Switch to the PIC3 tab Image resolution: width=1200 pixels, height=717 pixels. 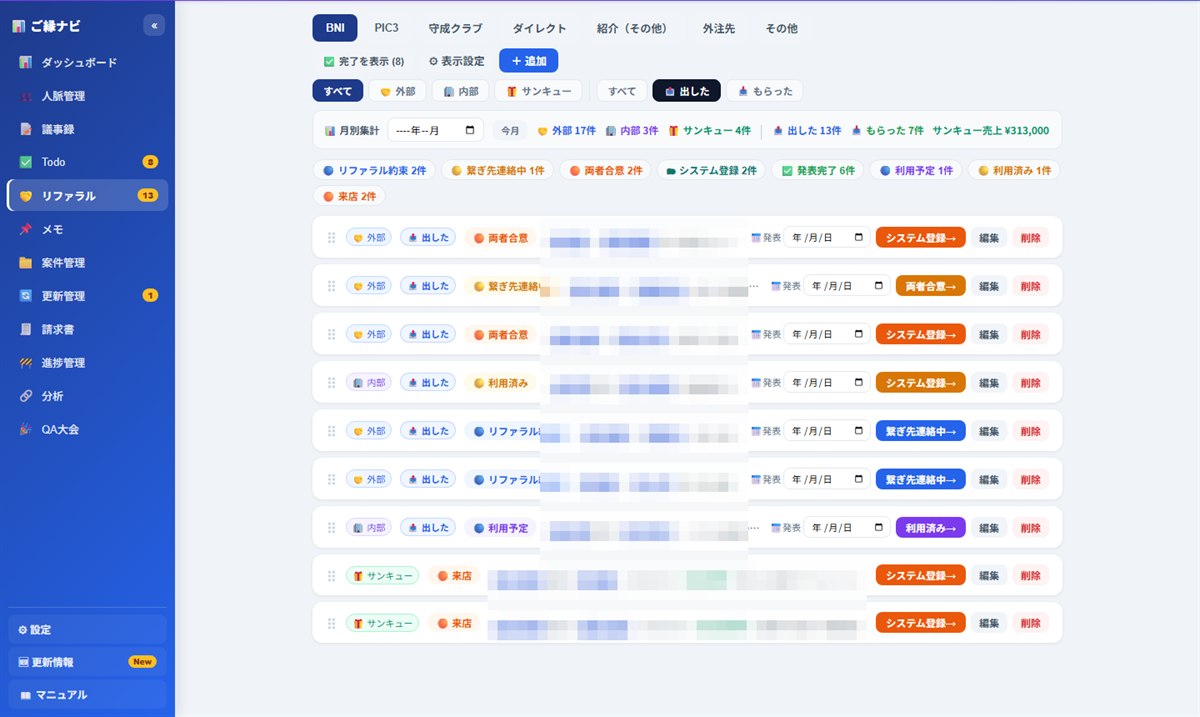[x=386, y=28]
